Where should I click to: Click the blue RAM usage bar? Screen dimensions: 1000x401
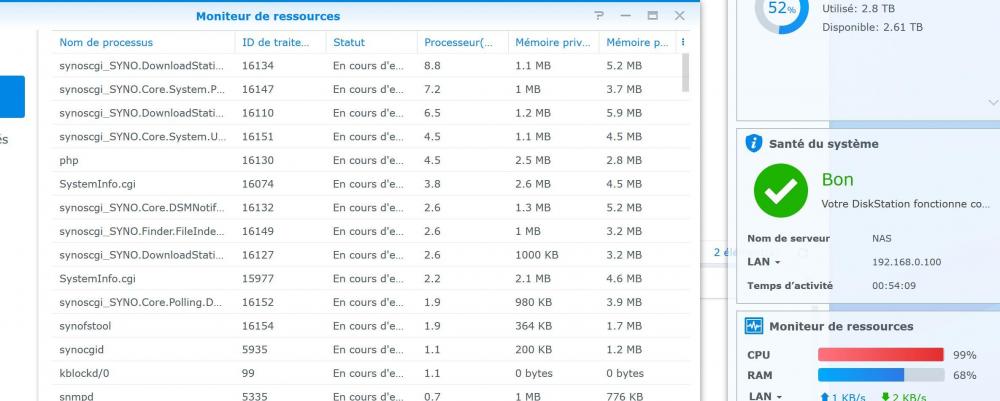point(861,375)
